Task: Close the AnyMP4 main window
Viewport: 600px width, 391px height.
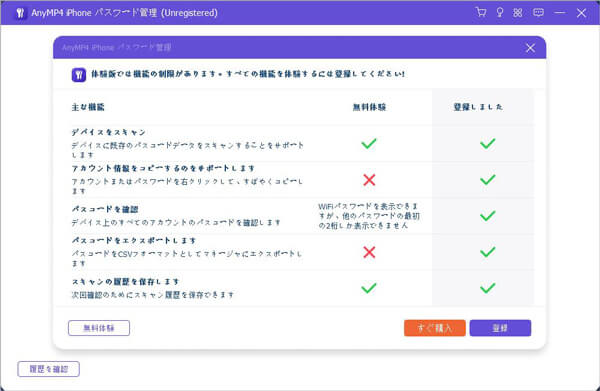Action: coord(581,13)
